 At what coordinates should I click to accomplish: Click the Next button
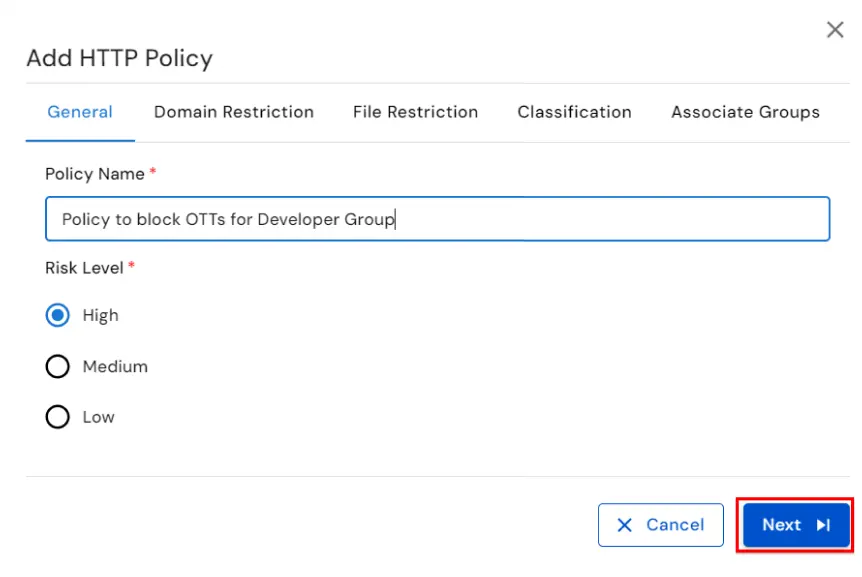point(793,525)
